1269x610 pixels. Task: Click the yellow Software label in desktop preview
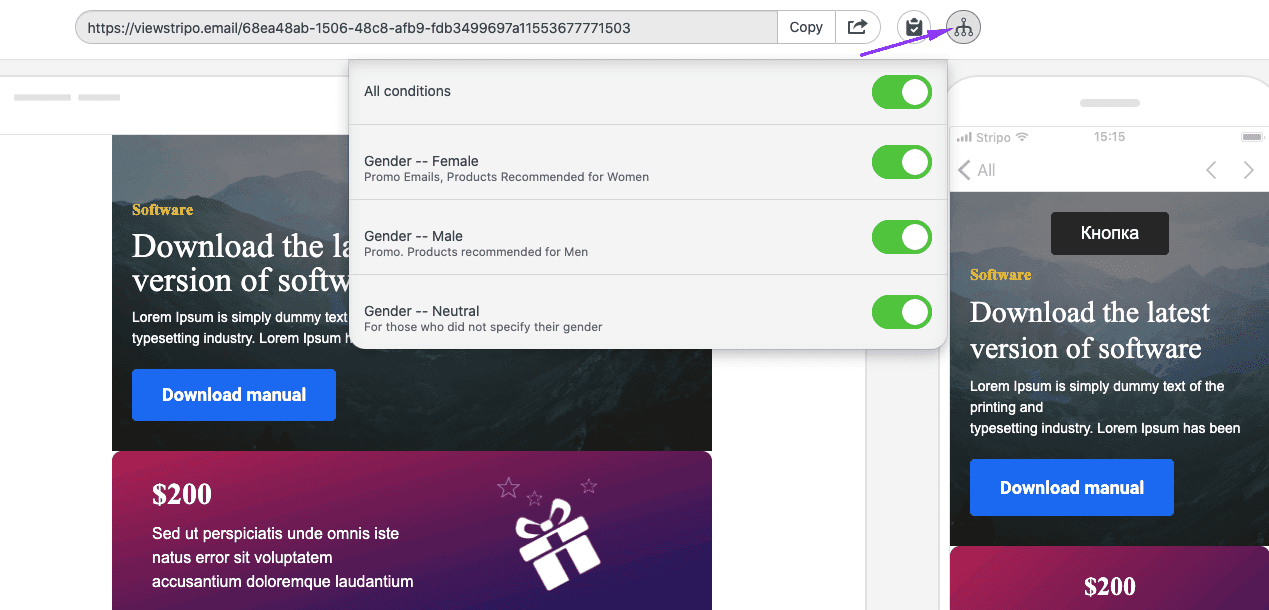162,210
